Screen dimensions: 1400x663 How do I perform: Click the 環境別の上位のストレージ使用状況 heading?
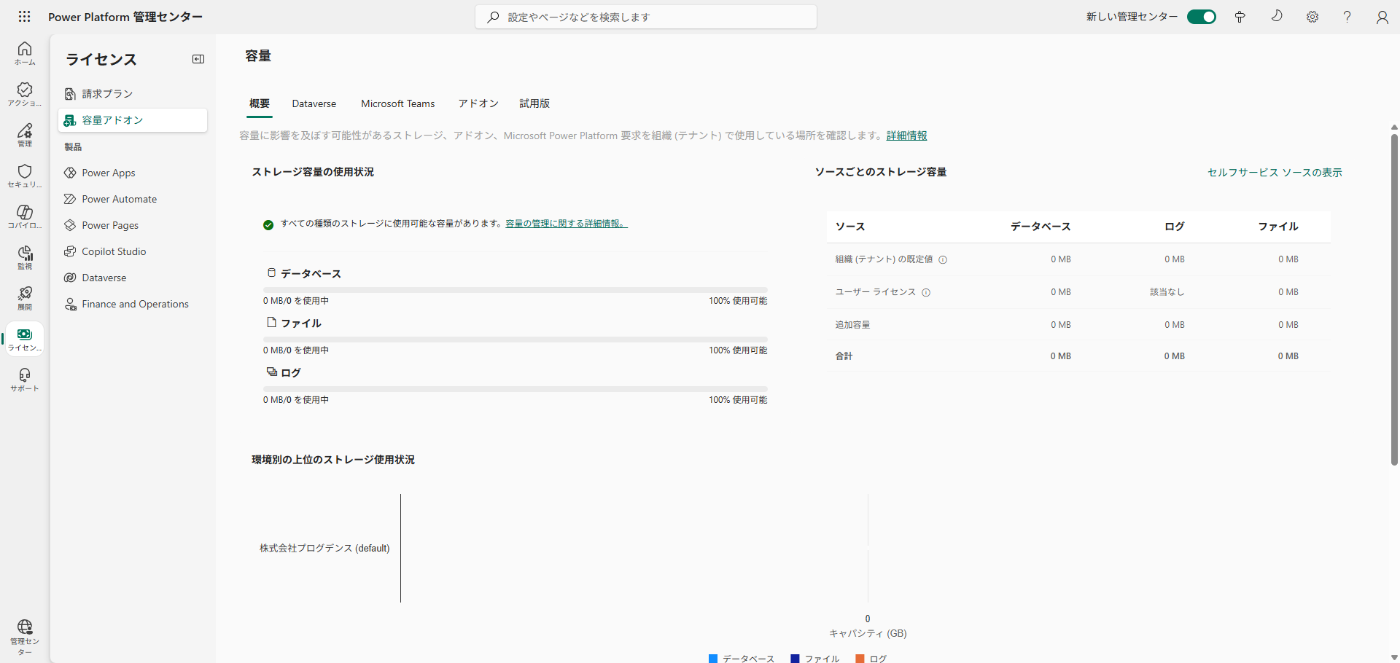tap(333, 460)
